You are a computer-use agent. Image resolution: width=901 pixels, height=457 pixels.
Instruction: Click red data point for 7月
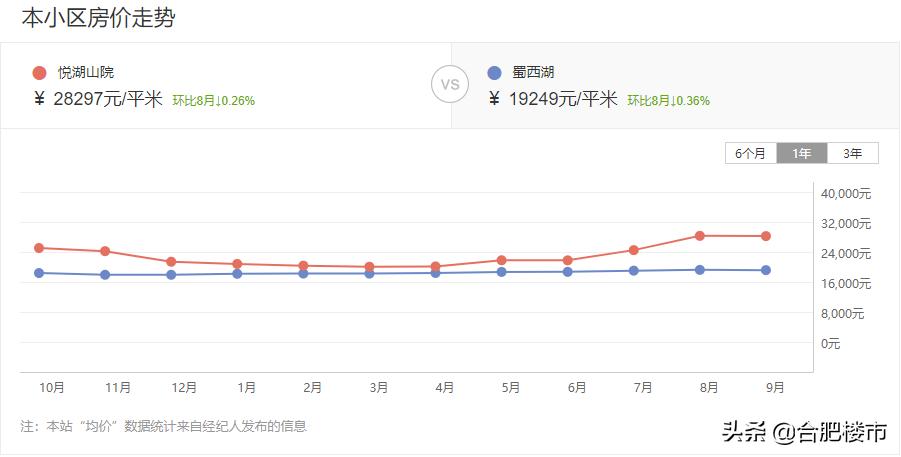pos(634,250)
